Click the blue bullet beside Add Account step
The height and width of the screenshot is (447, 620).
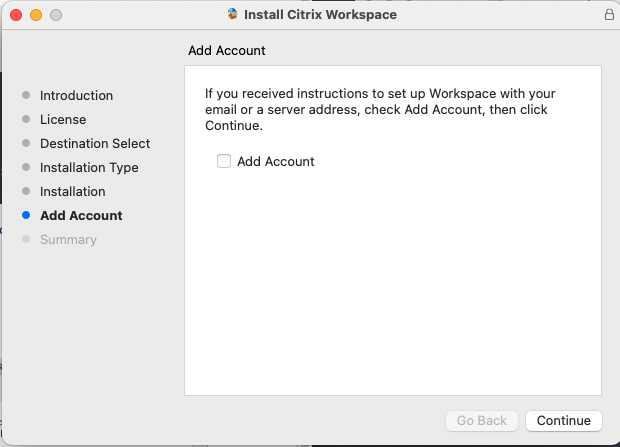tap(26, 216)
